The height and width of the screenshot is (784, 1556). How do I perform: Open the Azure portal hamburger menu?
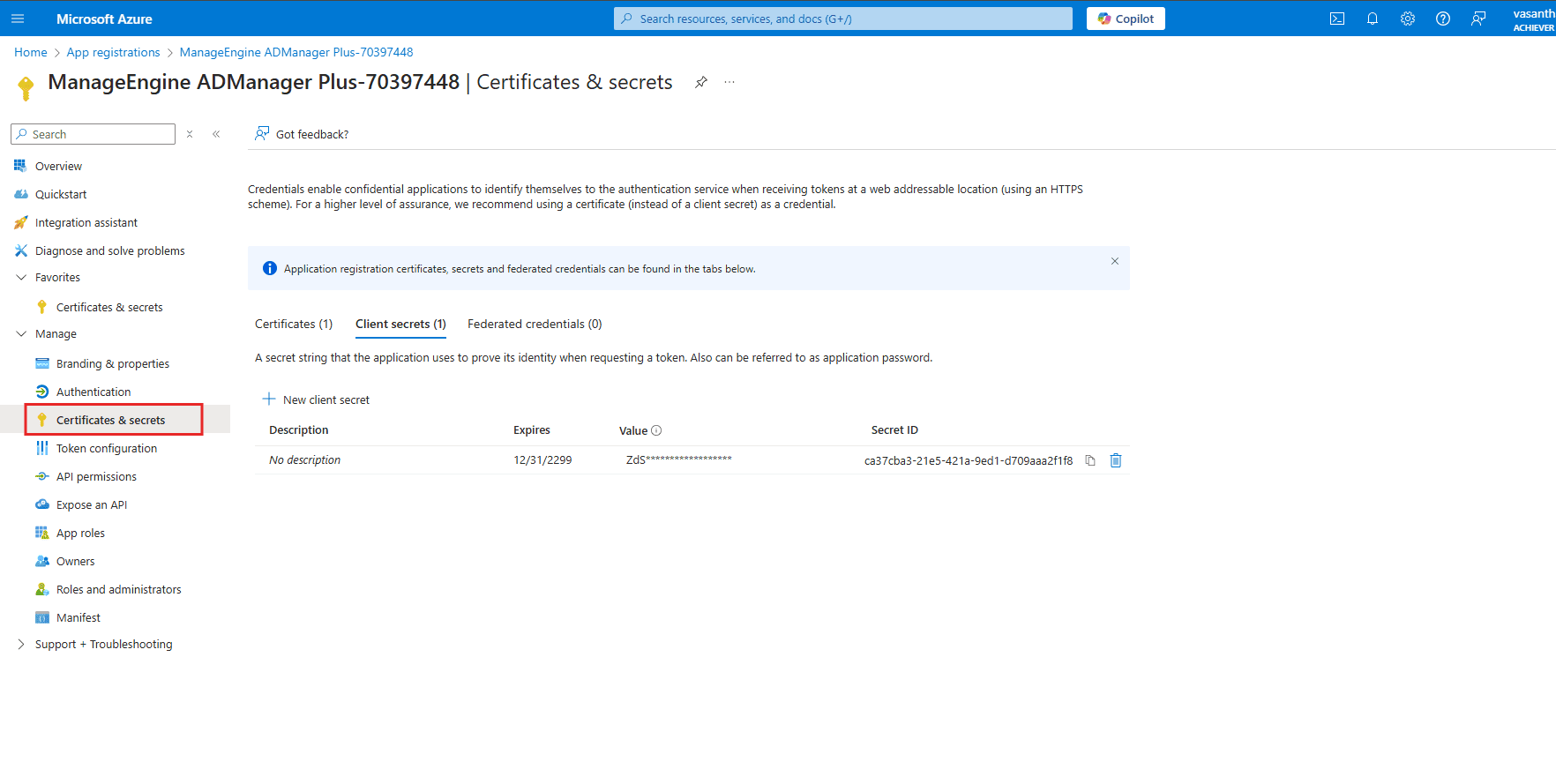click(18, 19)
